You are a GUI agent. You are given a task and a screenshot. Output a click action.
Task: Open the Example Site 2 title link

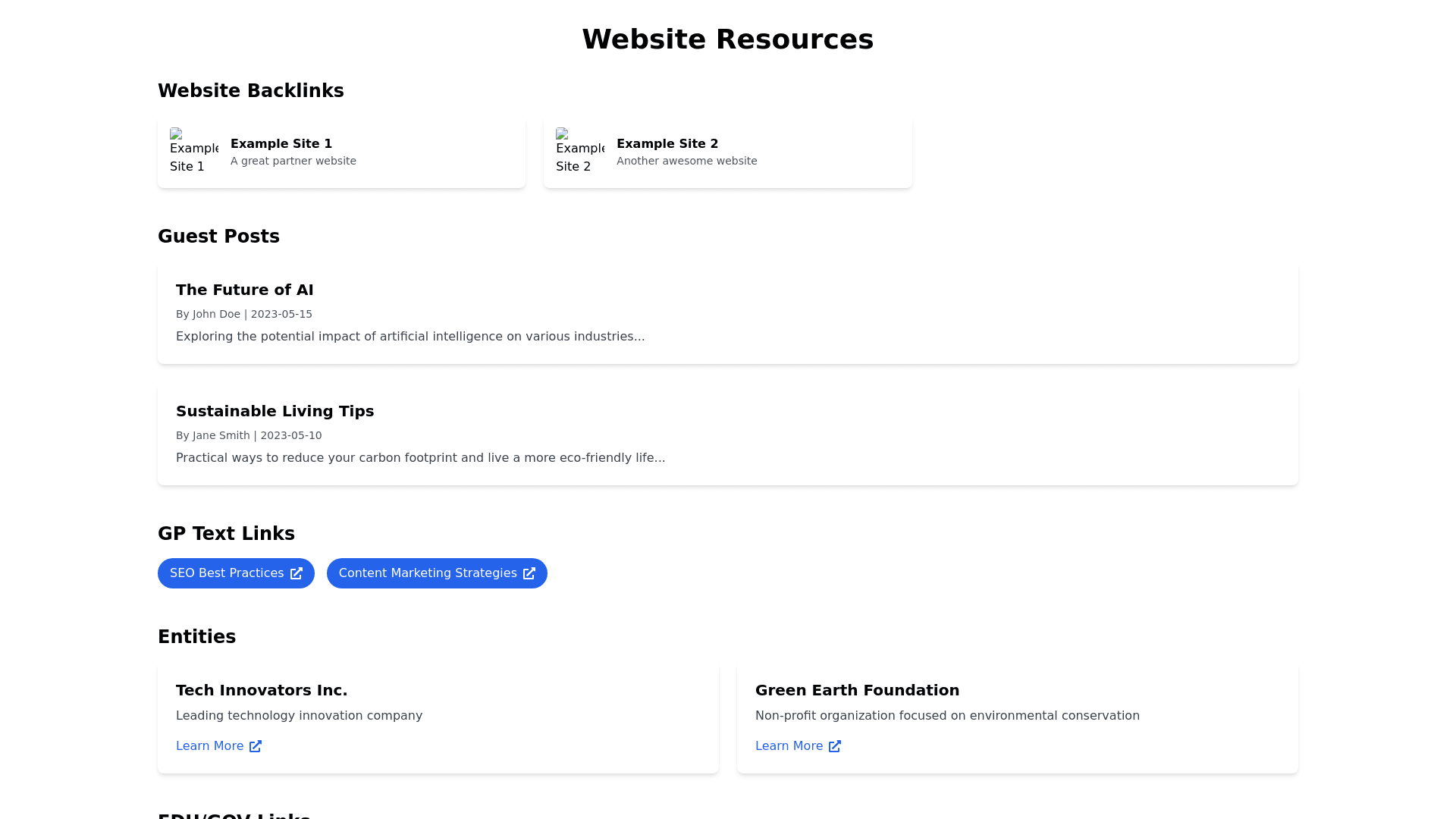point(667,144)
